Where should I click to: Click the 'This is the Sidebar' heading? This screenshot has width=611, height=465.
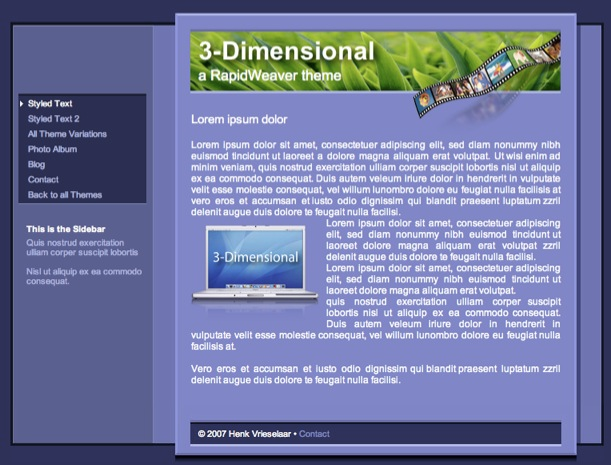coord(66,229)
